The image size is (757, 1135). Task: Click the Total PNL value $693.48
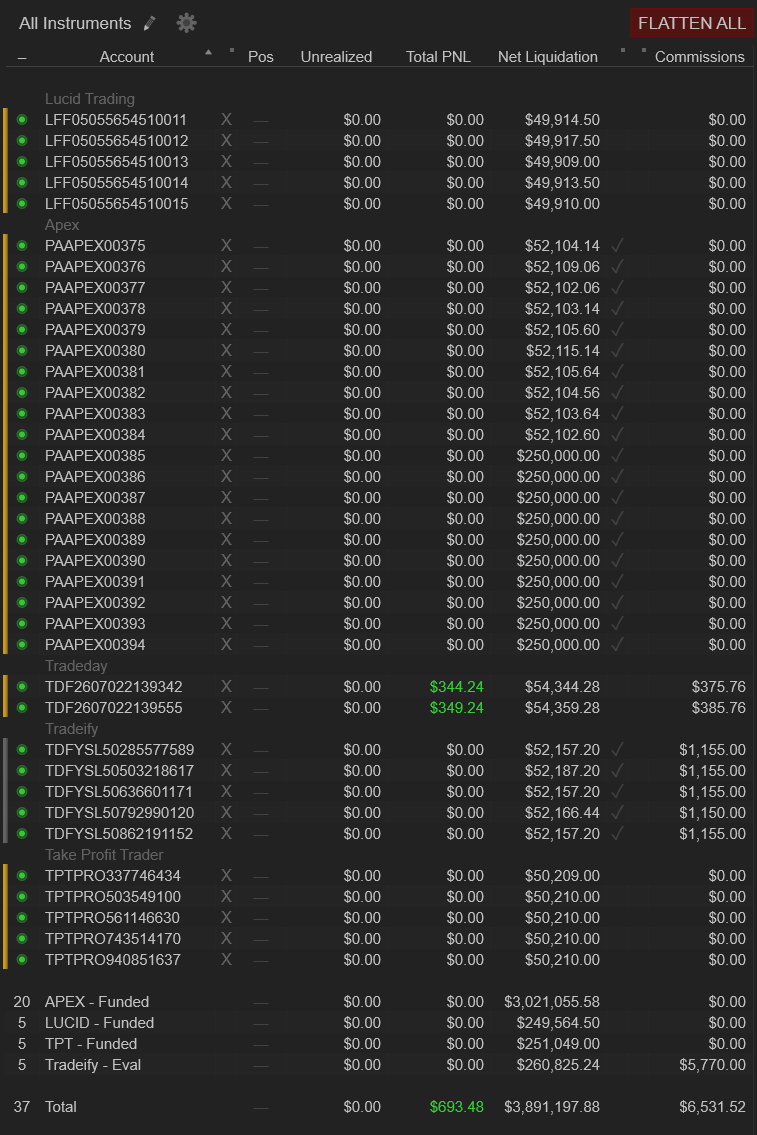(x=457, y=1107)
